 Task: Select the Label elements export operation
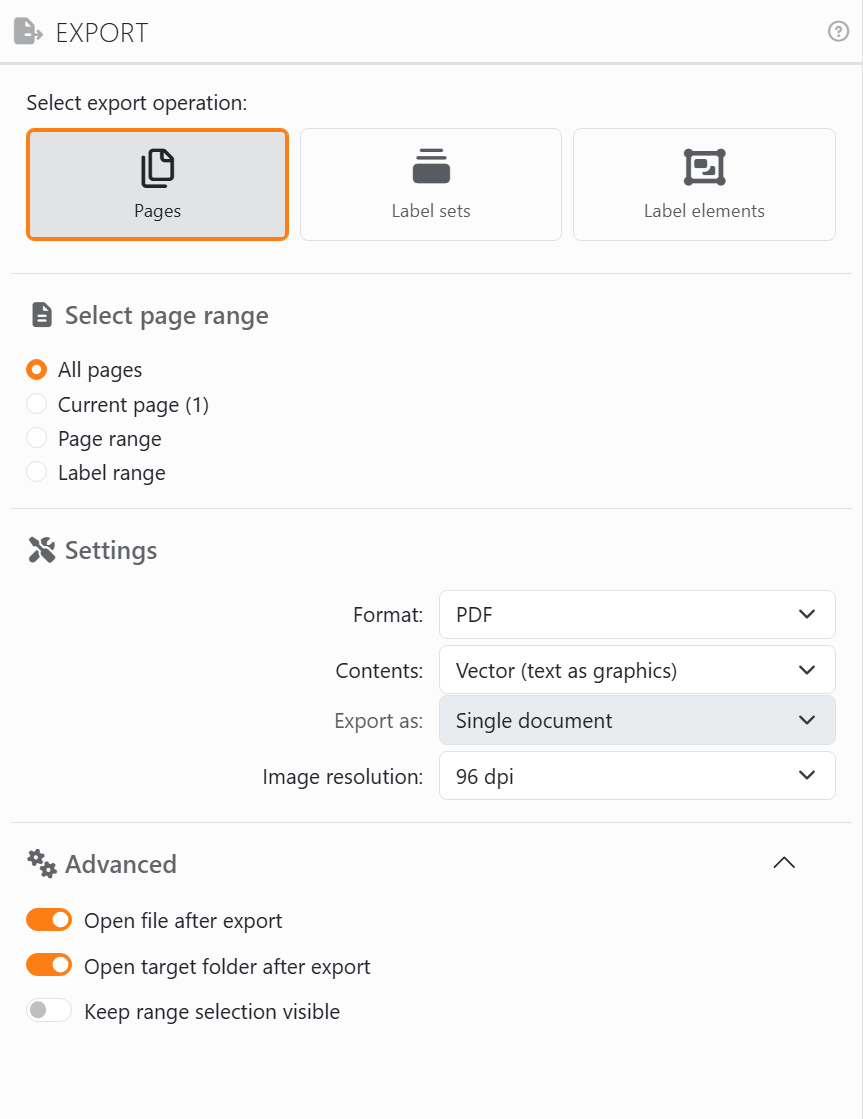tap(704, 184)
